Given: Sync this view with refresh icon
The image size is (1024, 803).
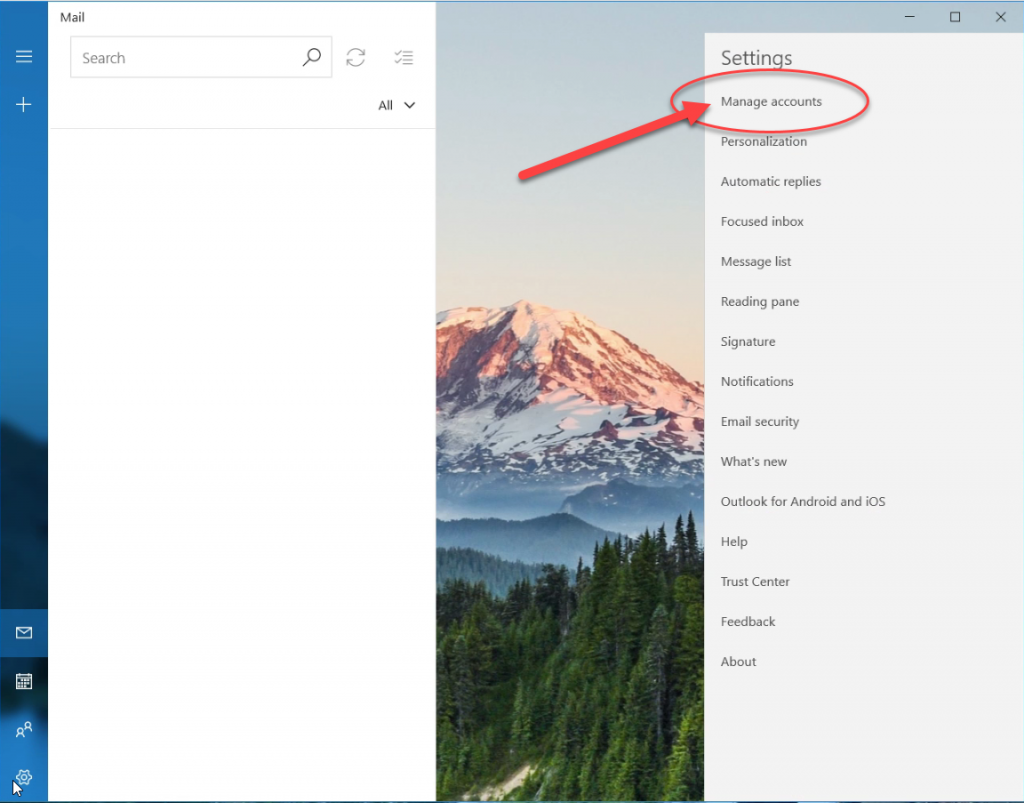Looking at the screenshot, I should click(x=356, y=57).
